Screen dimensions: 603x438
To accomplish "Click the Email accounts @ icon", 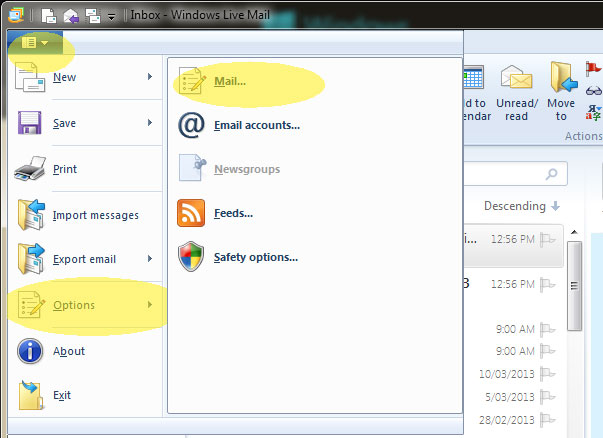I will (x=191, y=125).
